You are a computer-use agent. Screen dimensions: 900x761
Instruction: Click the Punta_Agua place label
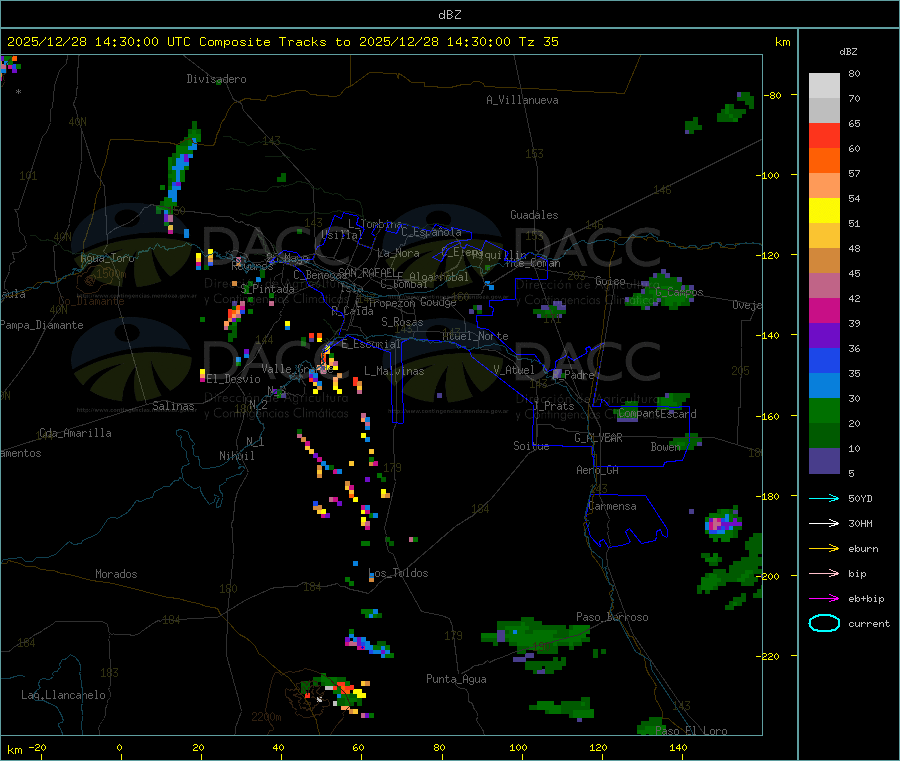[x=456, y=679]
